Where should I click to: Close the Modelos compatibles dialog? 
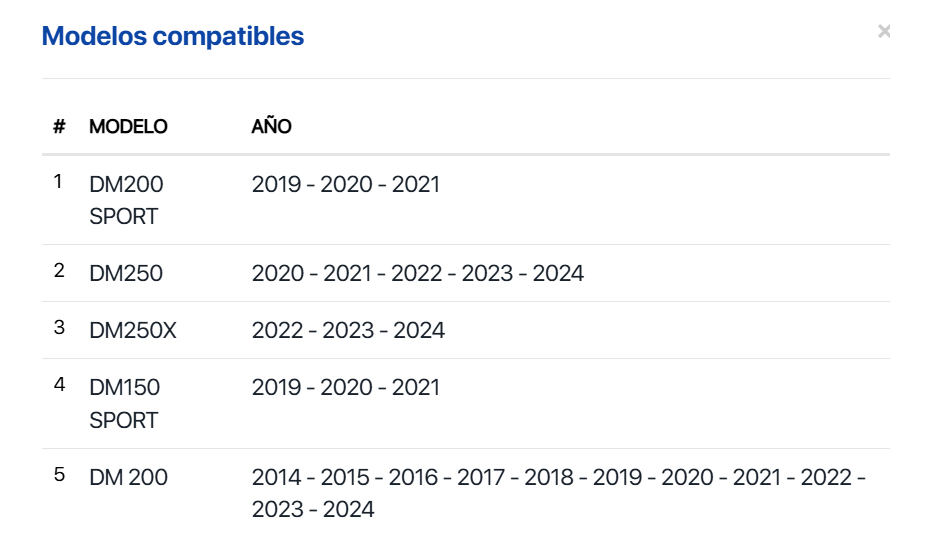coord(884,32)
